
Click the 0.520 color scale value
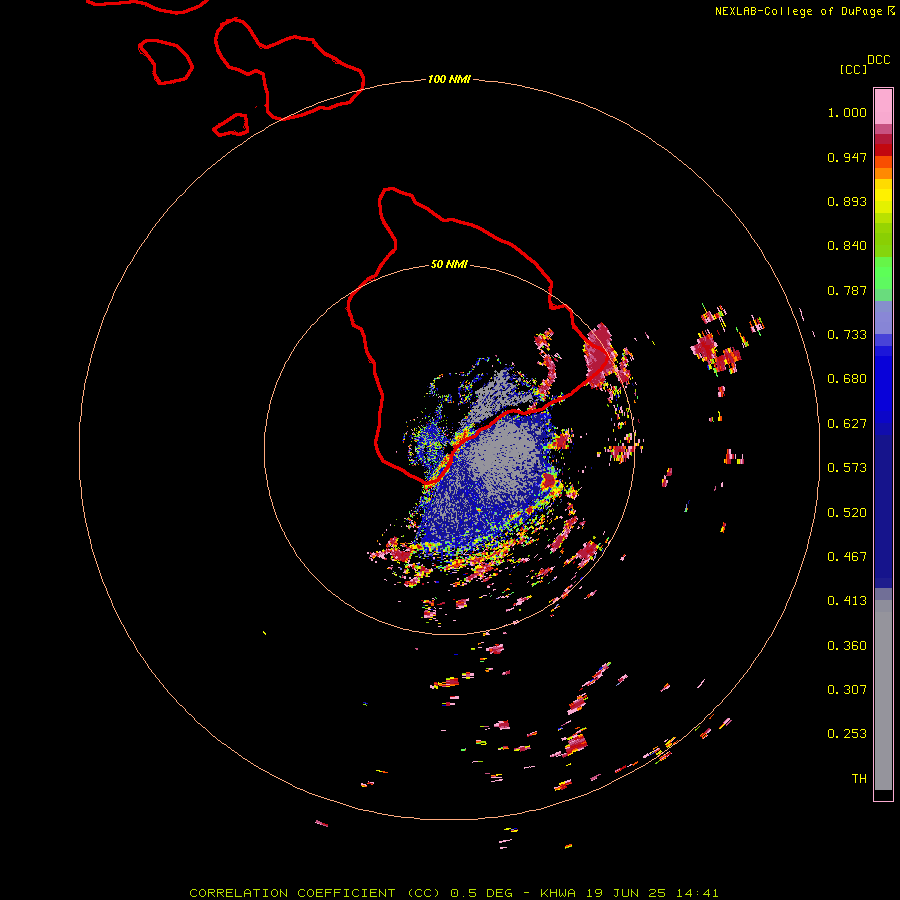point(847,513)
